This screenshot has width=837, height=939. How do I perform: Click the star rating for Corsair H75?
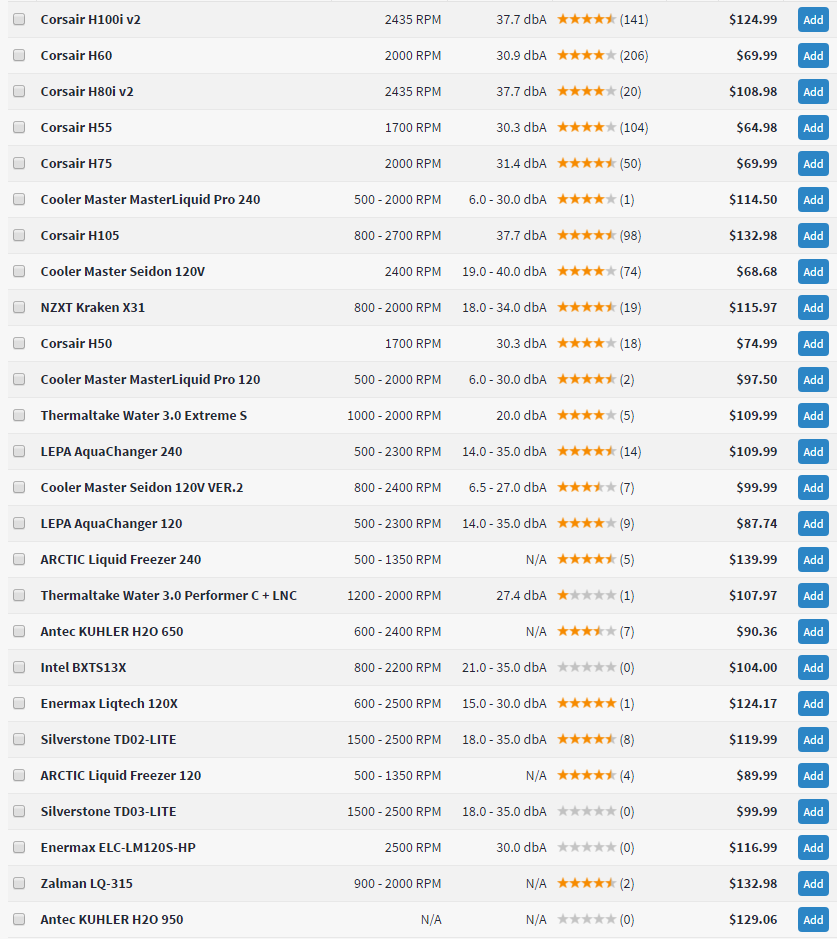click(x=586, y=163)
